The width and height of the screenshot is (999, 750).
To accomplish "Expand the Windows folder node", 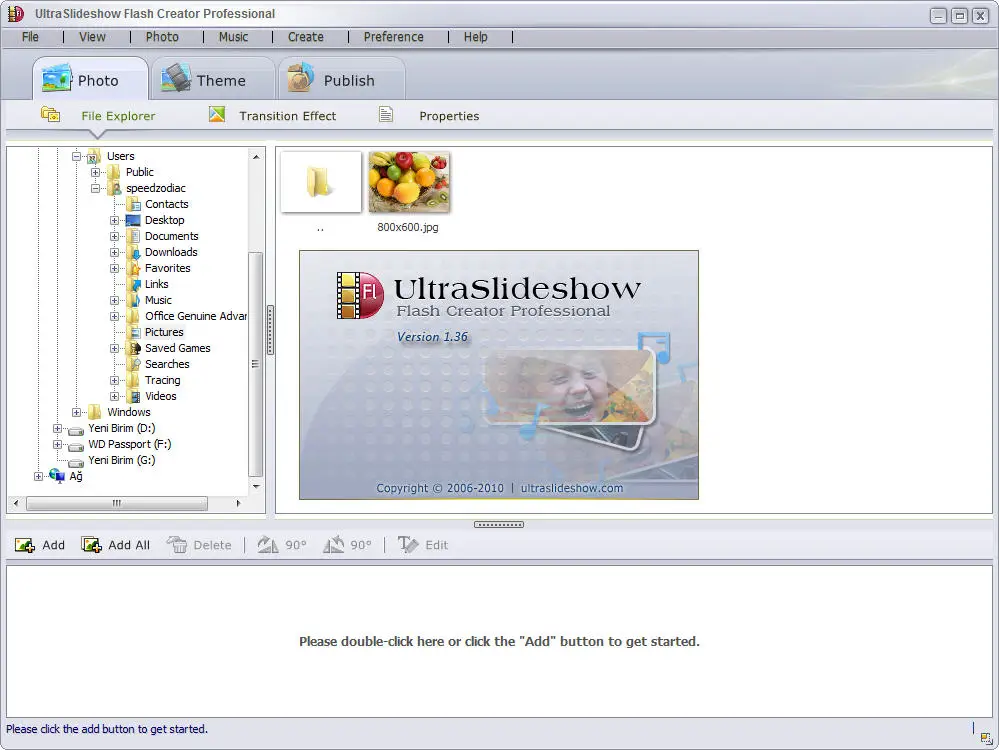I will pos(76,412).
